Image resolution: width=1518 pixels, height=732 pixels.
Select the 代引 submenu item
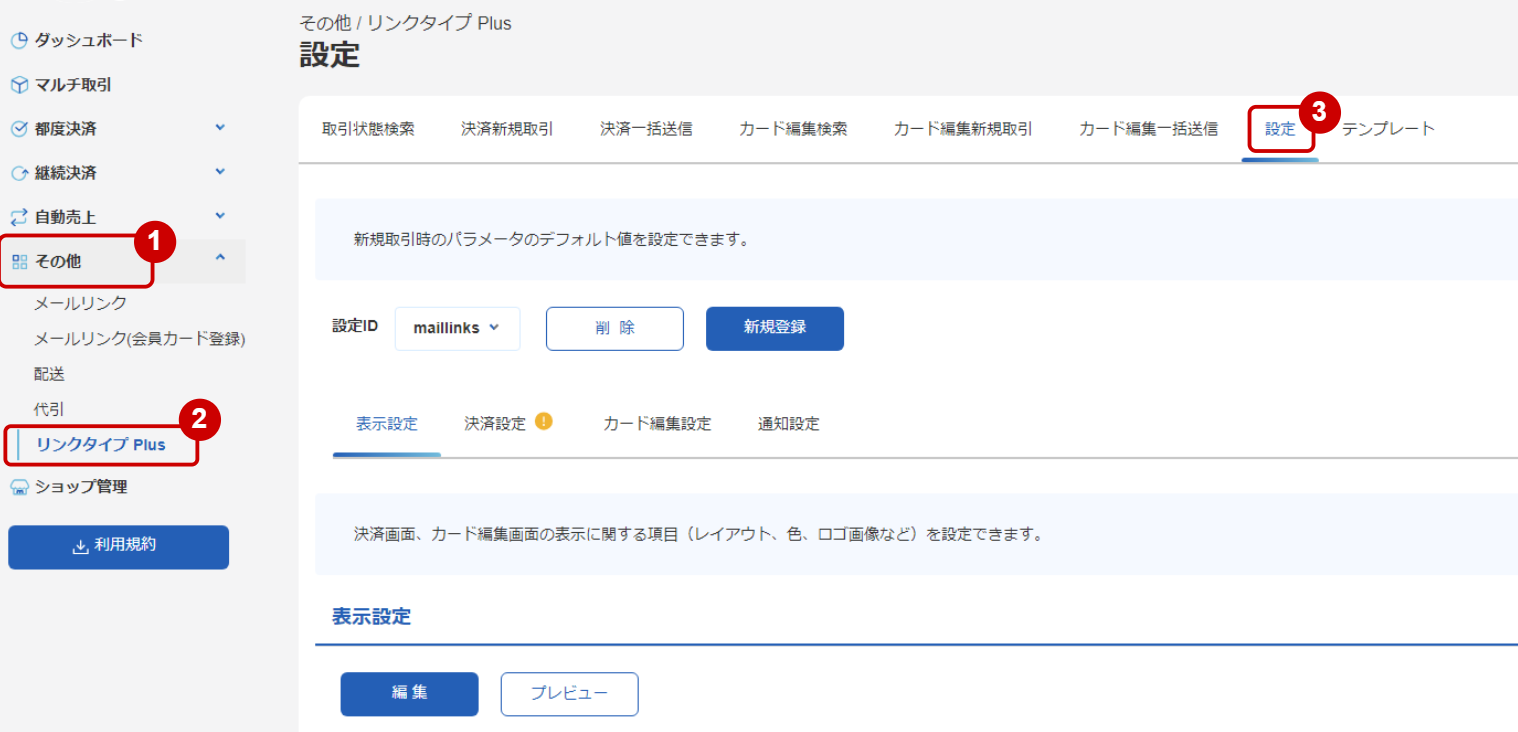pos(50,409)
